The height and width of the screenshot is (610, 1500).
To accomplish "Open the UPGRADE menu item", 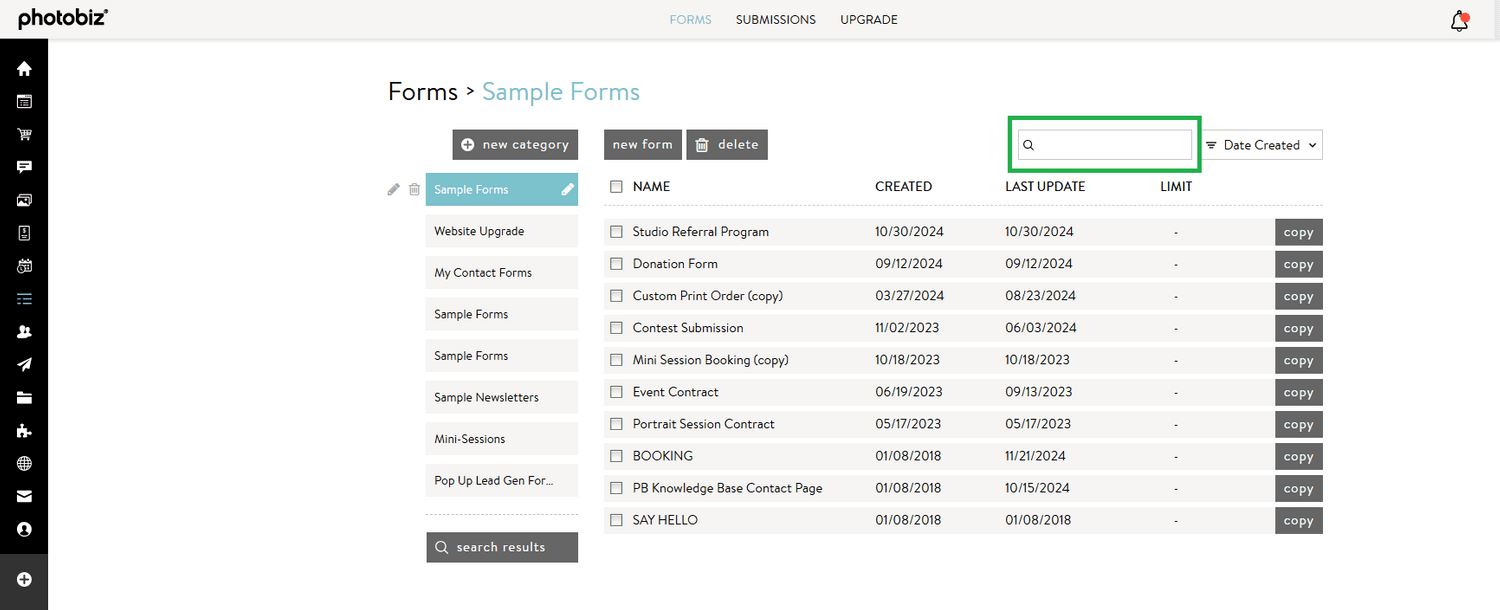I will click(x=868, y=19).
